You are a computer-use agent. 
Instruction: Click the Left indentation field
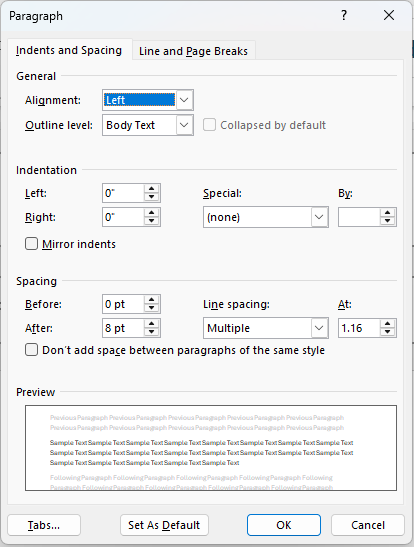(x=123, y=193)
